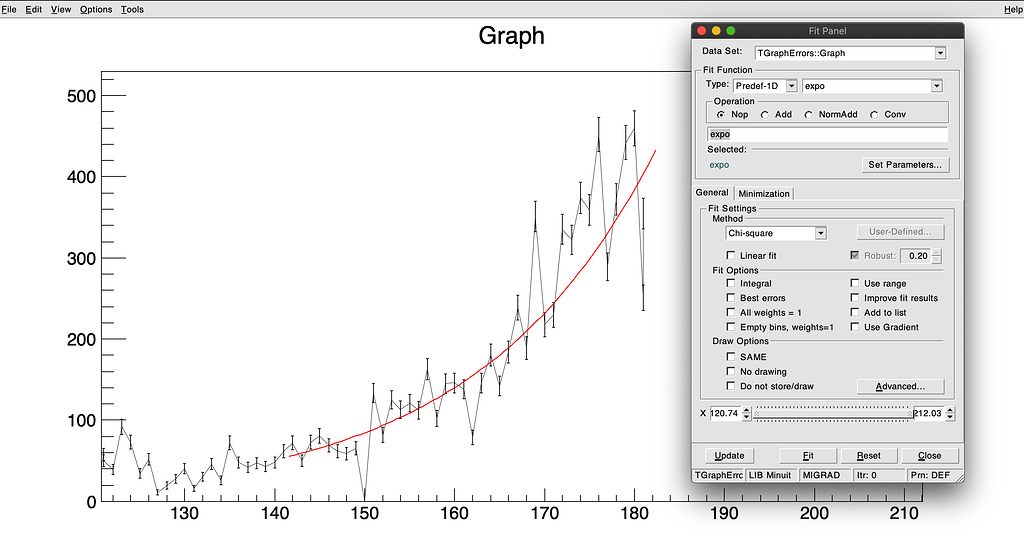1024x554 pixels.
Task: Minimize the Fit Panel with yellow button
Action: (x=716, y=31)
